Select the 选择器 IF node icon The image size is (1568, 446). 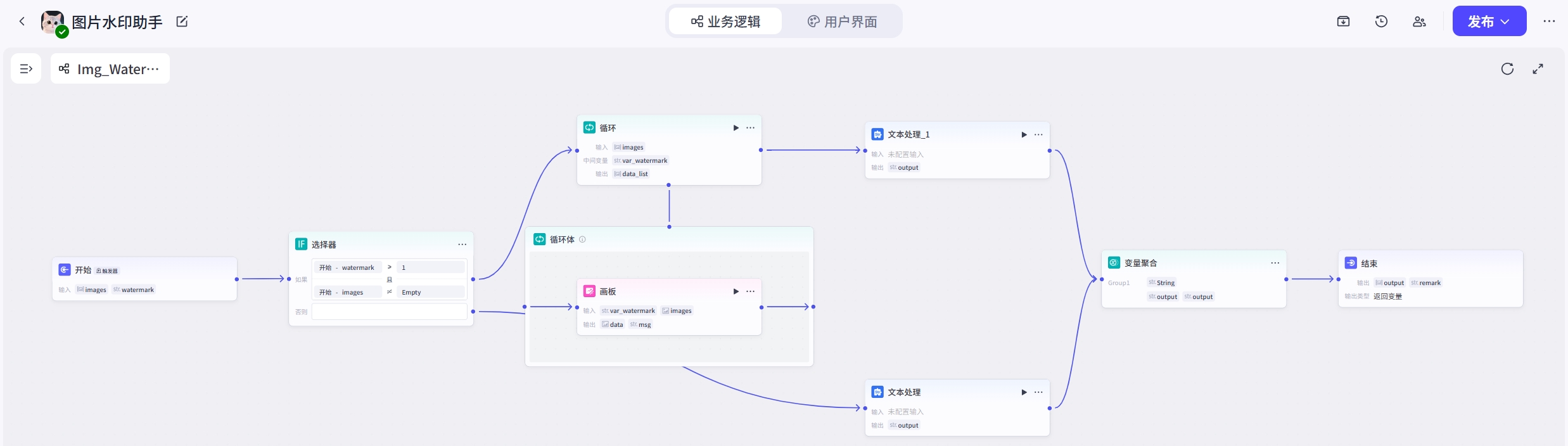[301, 244]
